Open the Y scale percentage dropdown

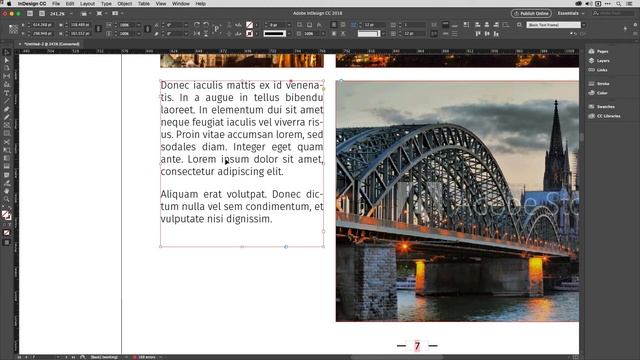(x=139, y=33)
